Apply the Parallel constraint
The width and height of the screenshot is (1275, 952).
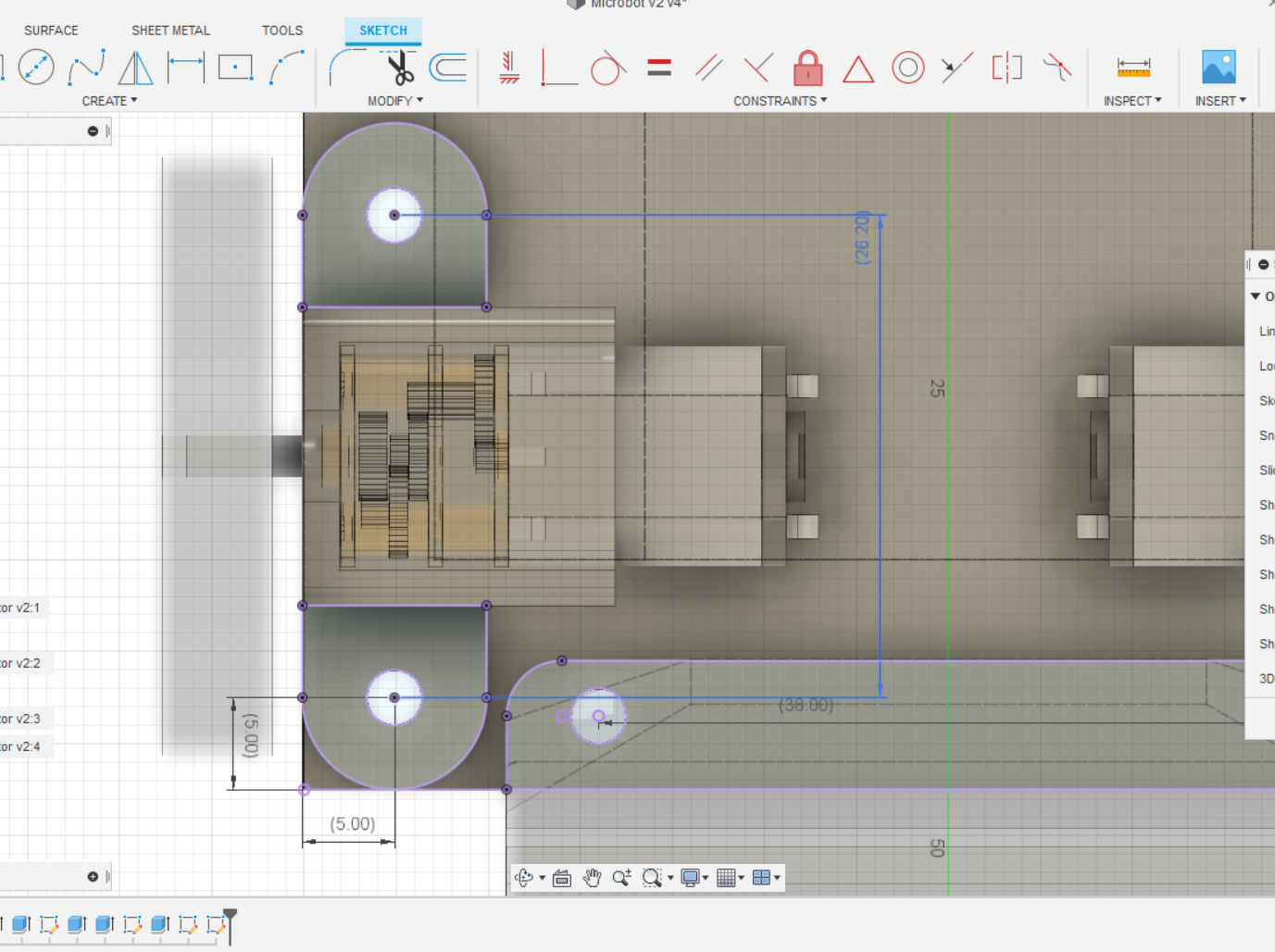coord(709,68)
